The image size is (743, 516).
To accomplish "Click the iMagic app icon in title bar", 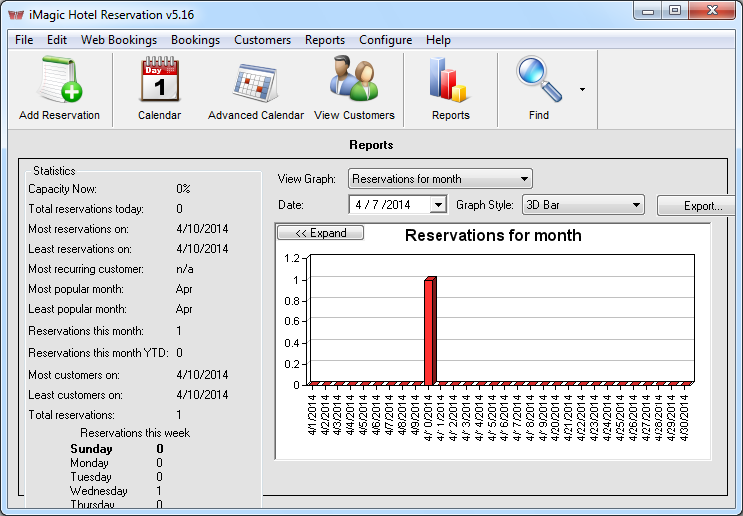I will click(x=16, y=15).
